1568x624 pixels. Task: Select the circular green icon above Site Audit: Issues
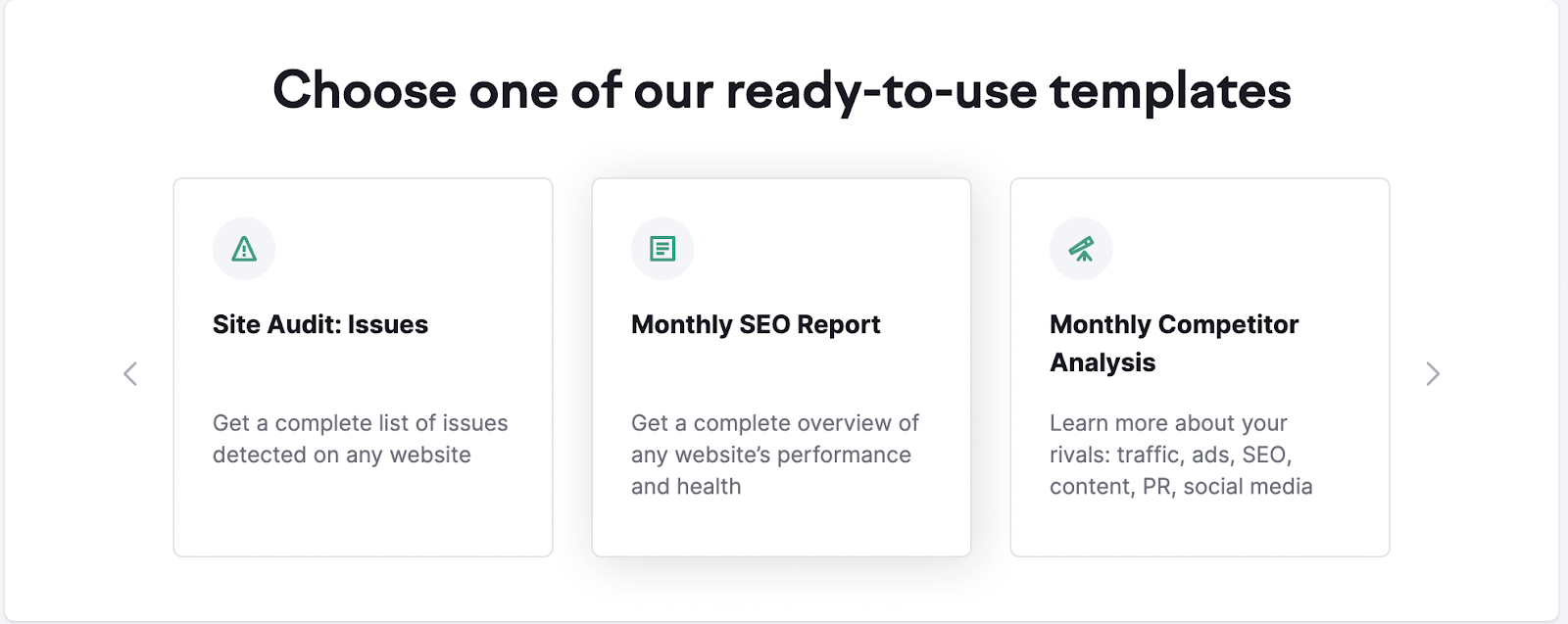[244, 249]
